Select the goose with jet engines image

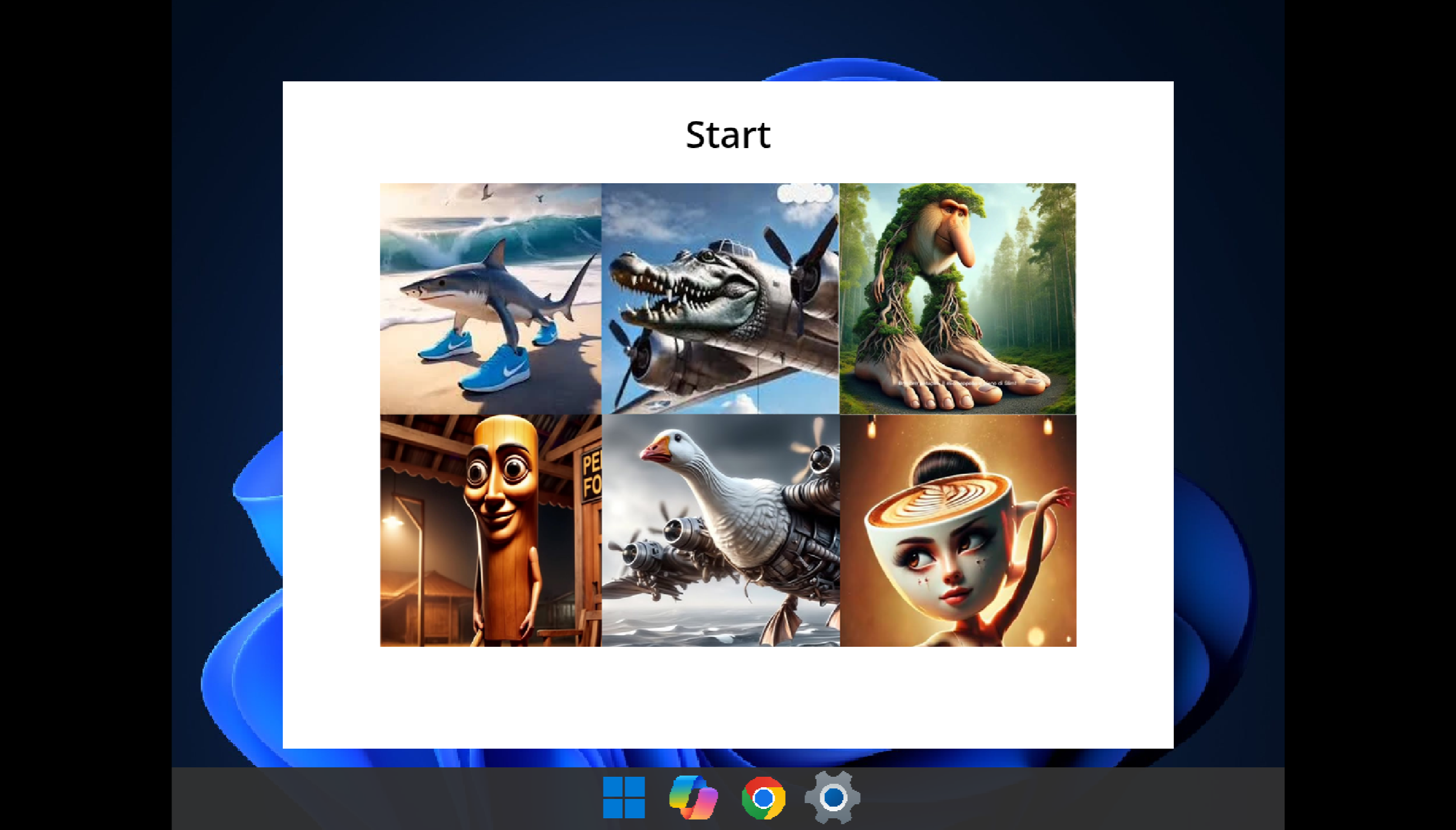point(721,531)
